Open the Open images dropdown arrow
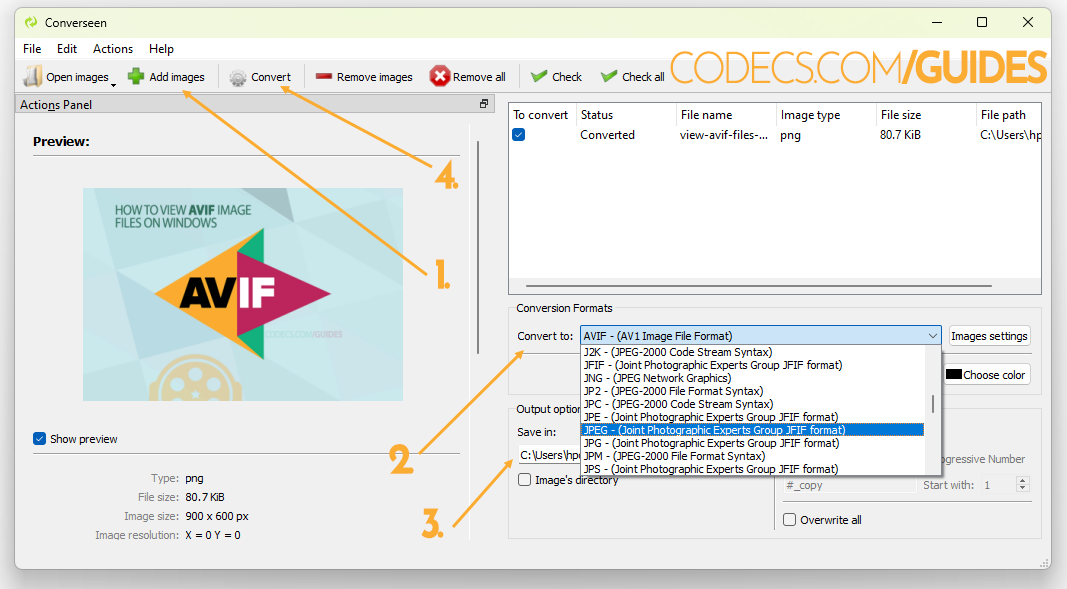This screenshot has height=589, width=1067. tap(113, 84)
